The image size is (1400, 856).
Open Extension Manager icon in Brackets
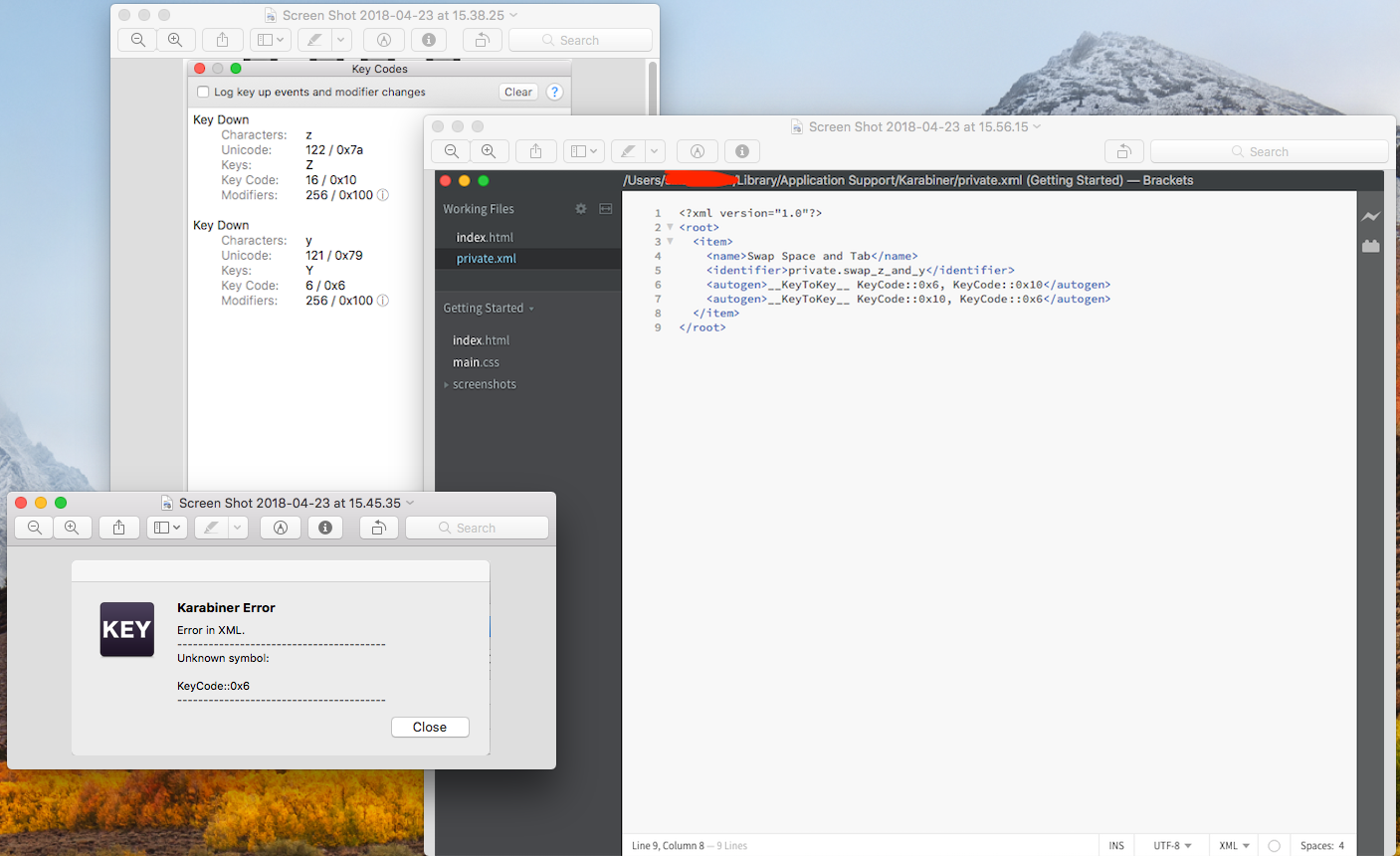pyautogui.click(x=1371, y=246)
